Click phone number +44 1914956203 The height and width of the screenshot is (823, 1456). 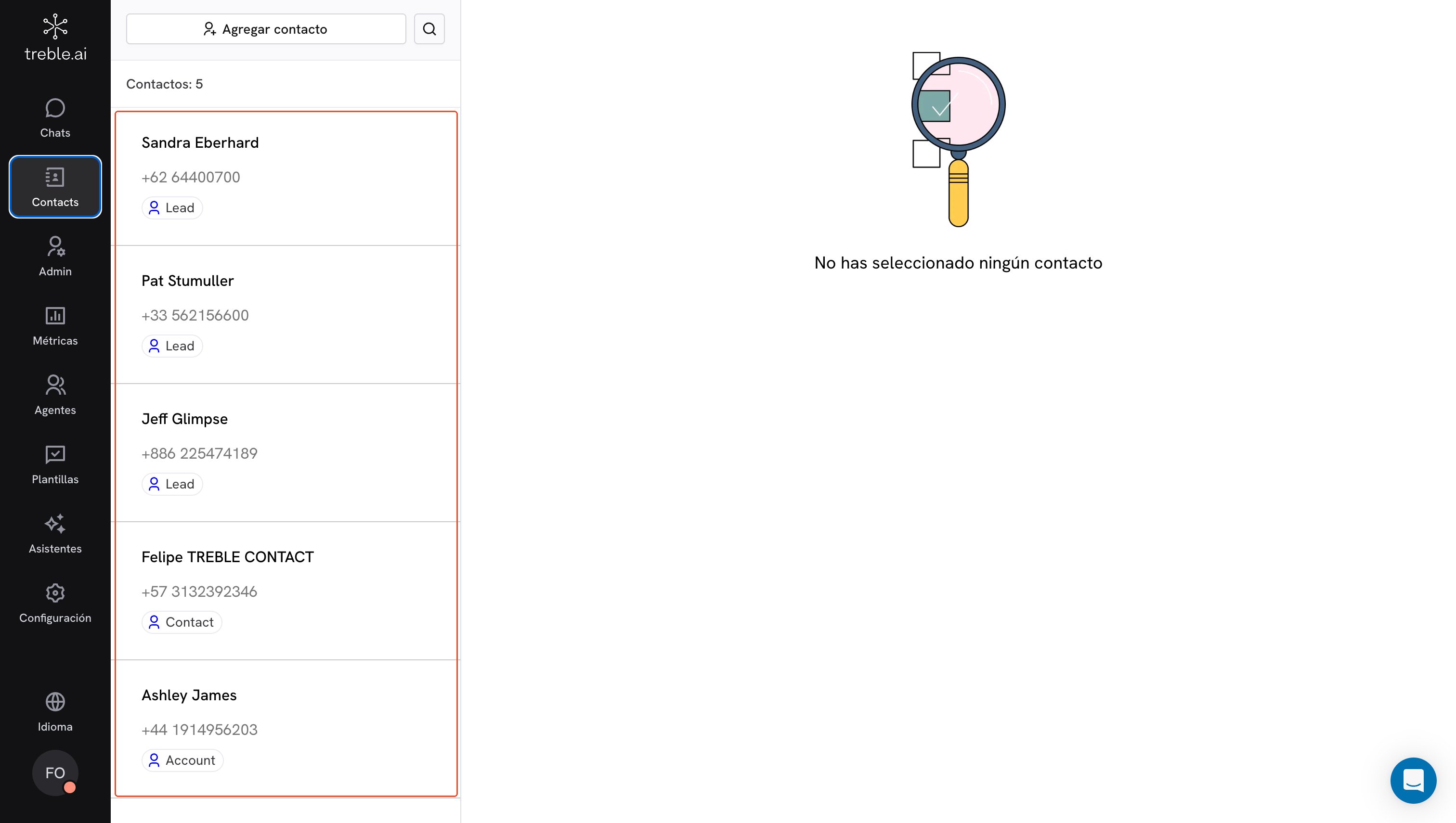click(200, 730)
